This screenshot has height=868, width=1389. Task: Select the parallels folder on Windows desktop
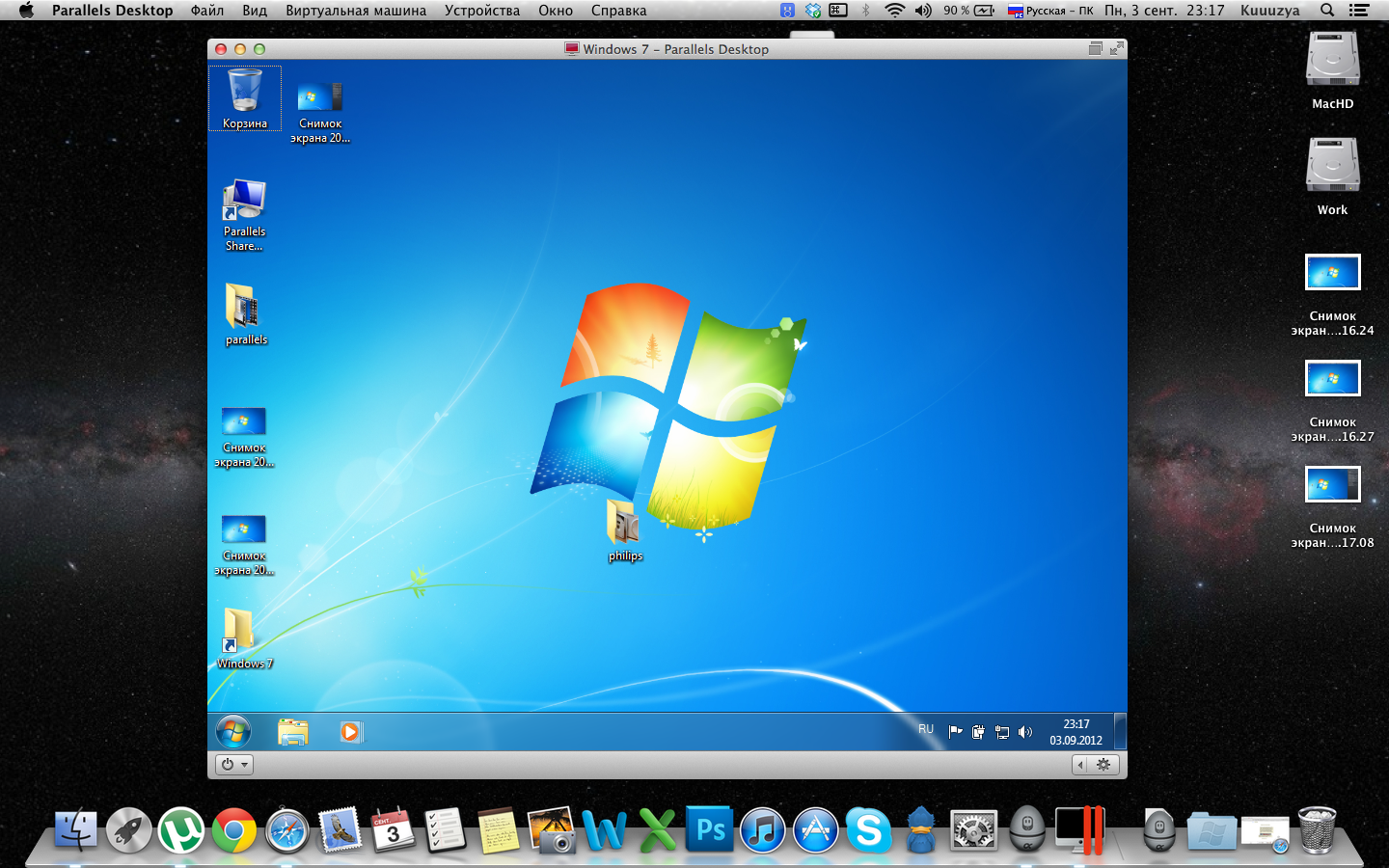coord(246,313)
